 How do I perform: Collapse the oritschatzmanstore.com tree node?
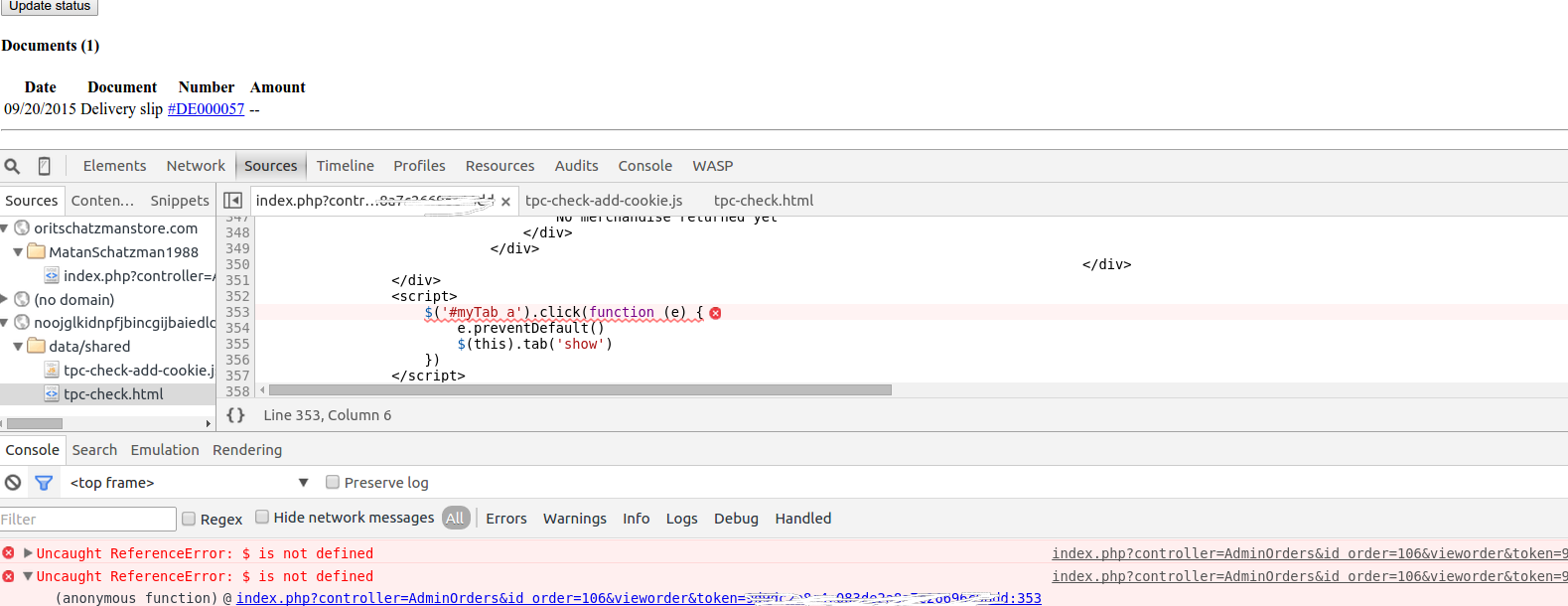pyautogui.click(x=5, y=228)
